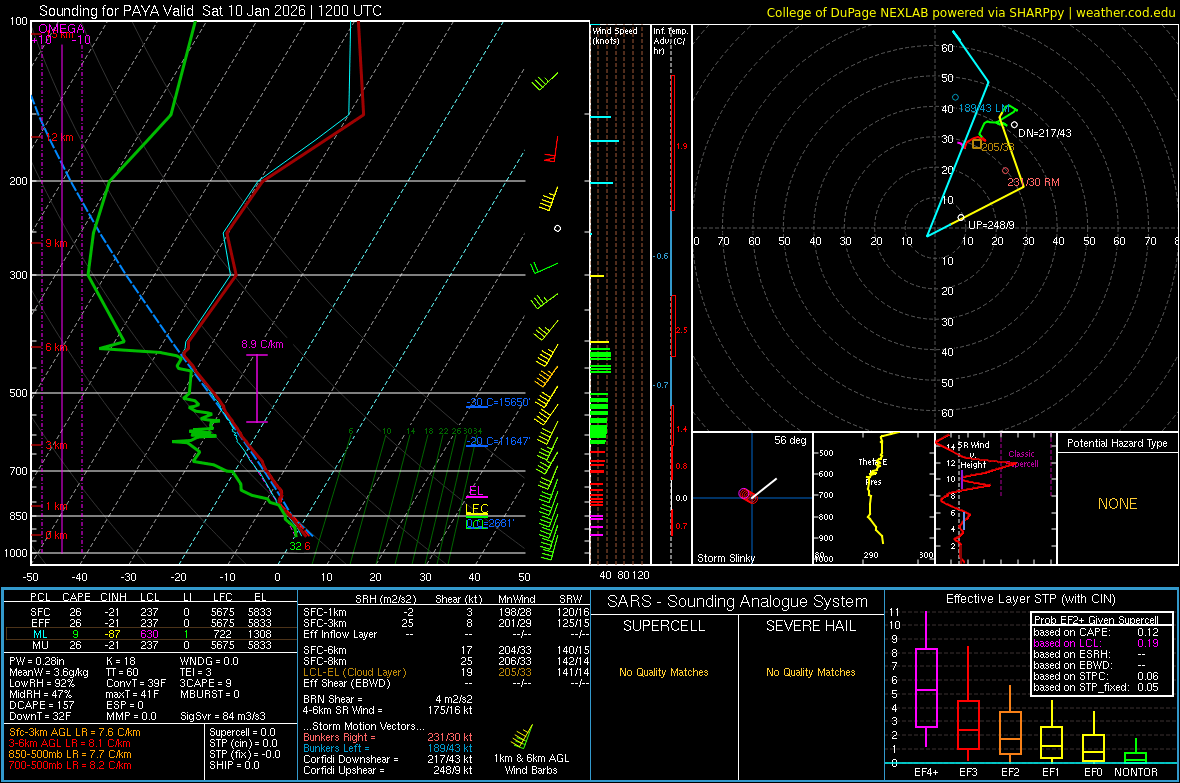Click the 'DN=217/43' hodograph label

[x=1045, y=133]
